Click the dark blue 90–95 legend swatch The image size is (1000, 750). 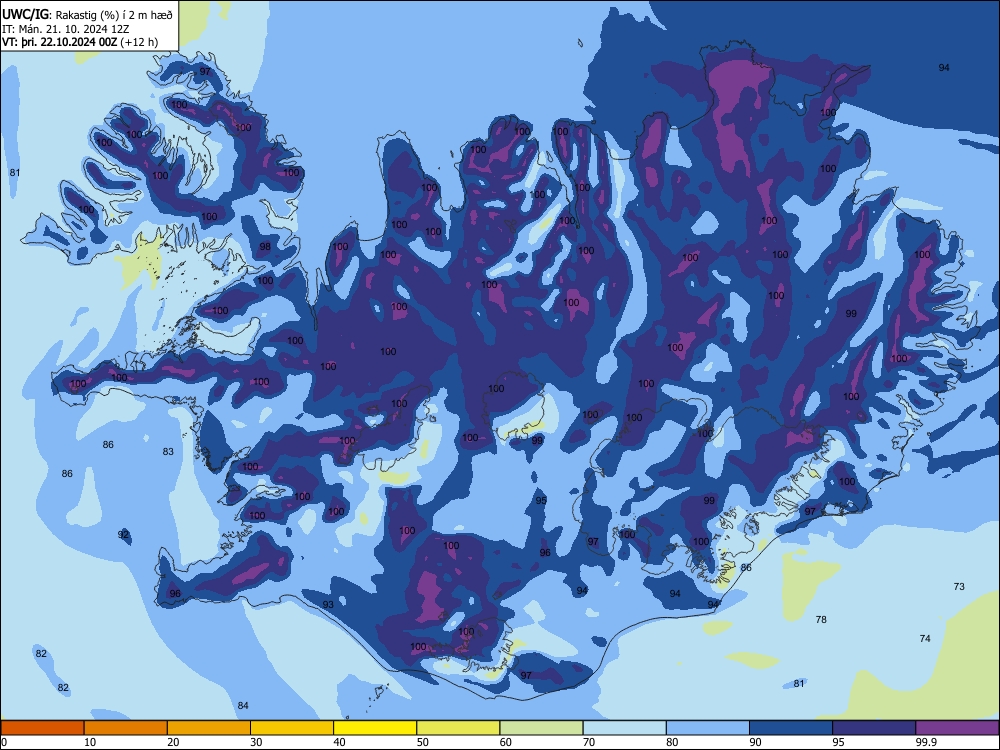(x=791, y=728)
